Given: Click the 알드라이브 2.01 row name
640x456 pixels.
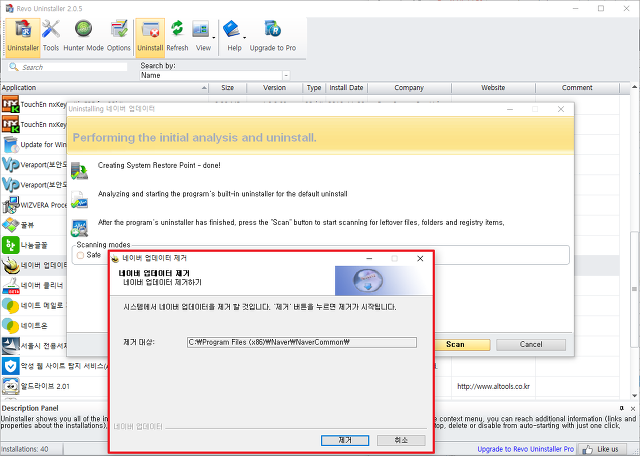Looking at the screenshot, I should point(45,386).
